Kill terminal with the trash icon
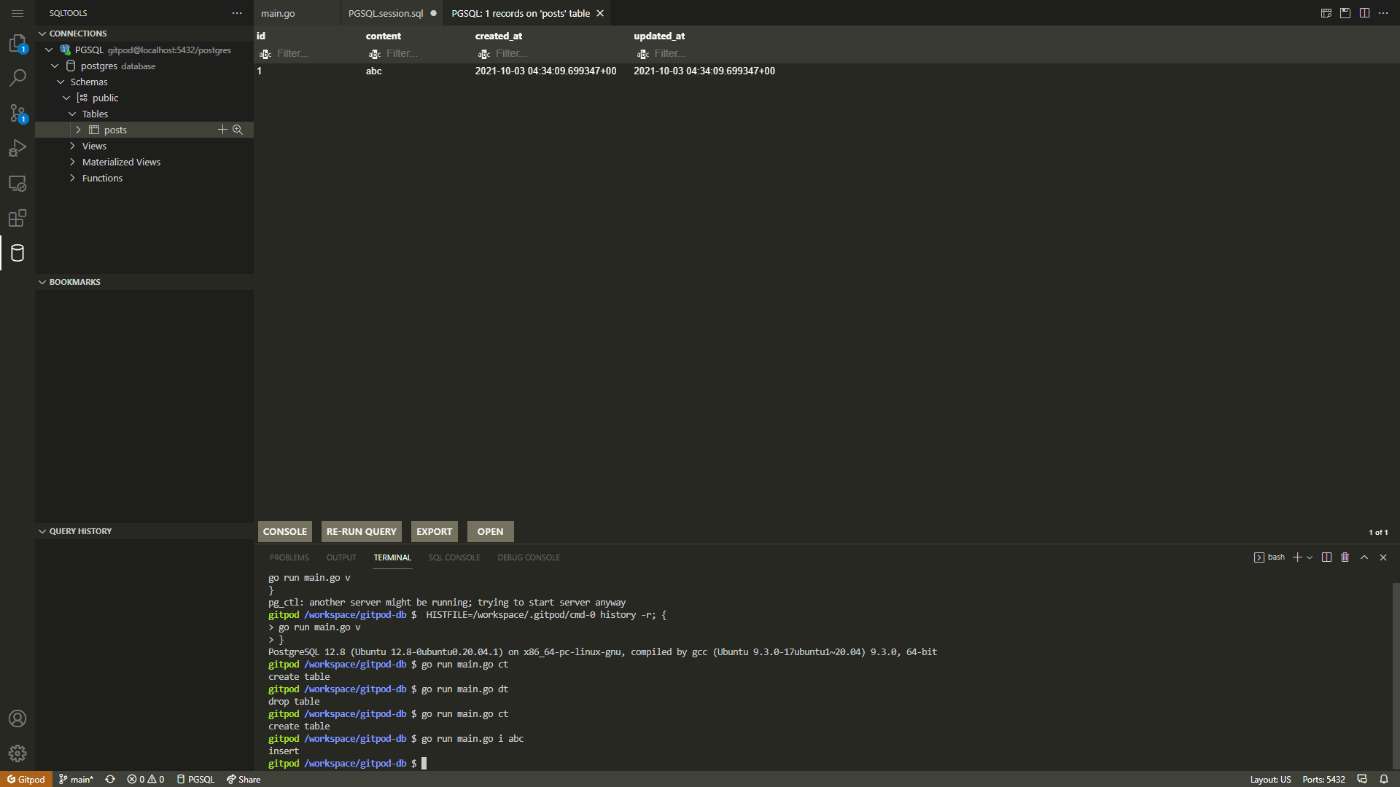 pos(1345,557)
